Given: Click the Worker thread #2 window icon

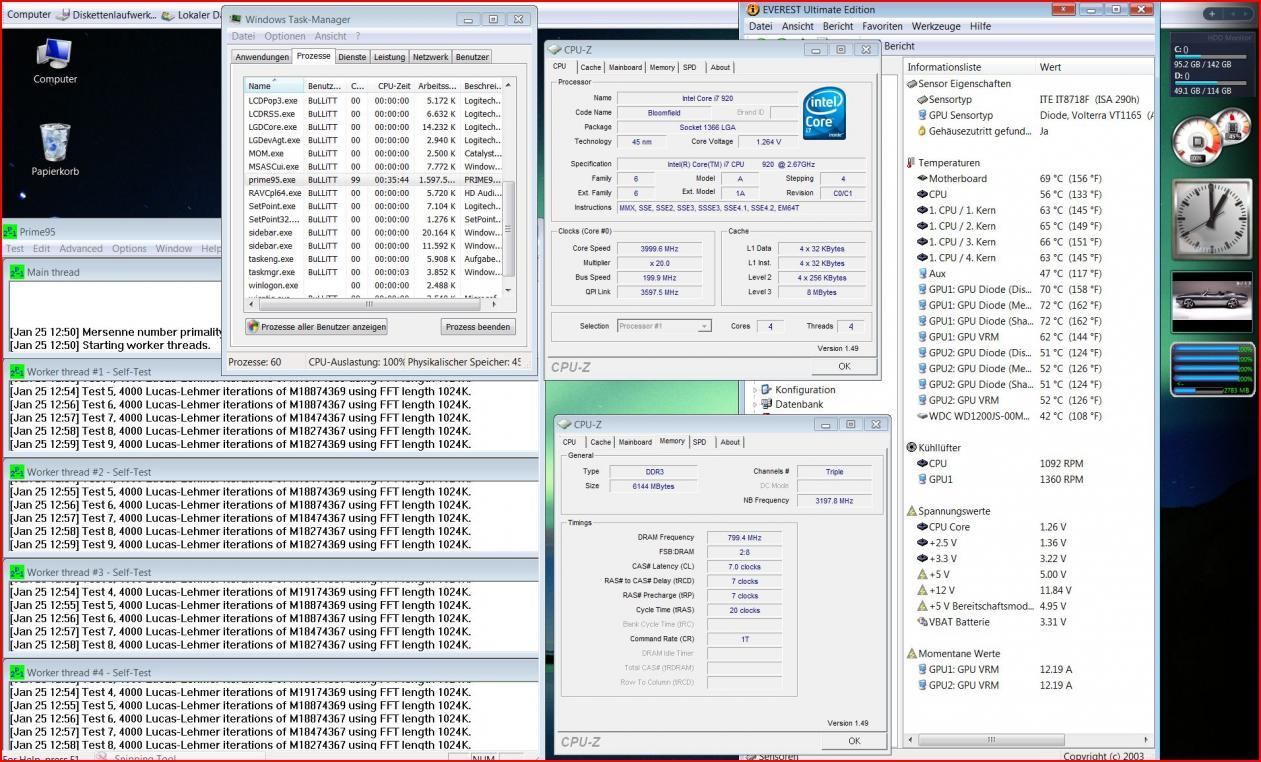Looking at the screenshot, I should coord(17,471).
